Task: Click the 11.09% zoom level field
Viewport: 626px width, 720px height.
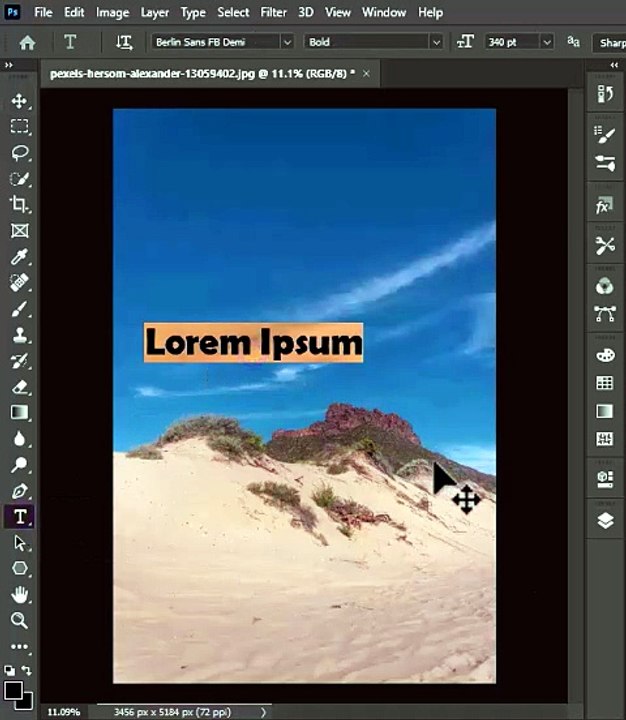Action: [64, 712]
